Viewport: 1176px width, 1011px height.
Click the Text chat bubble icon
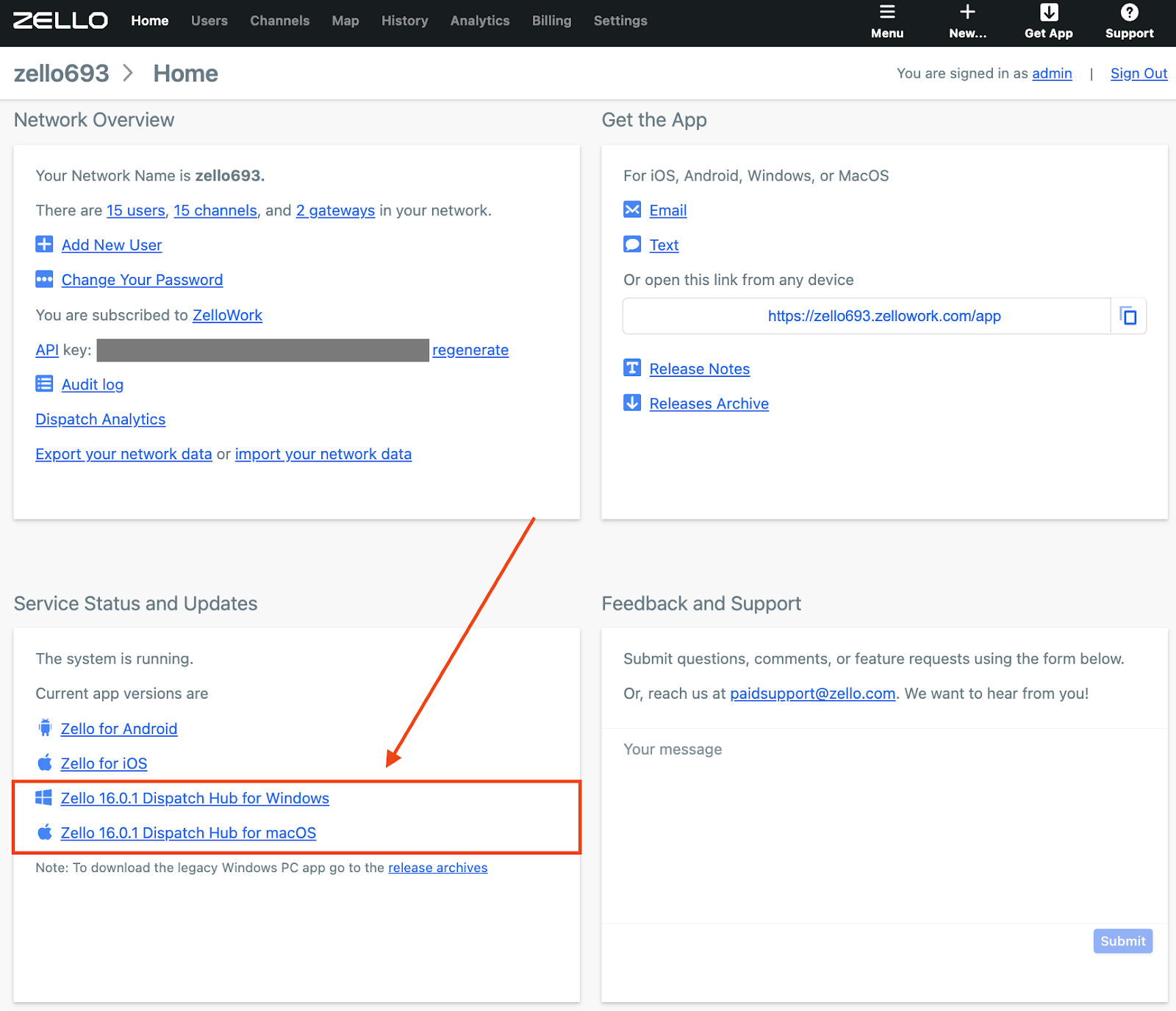(632, 244)
